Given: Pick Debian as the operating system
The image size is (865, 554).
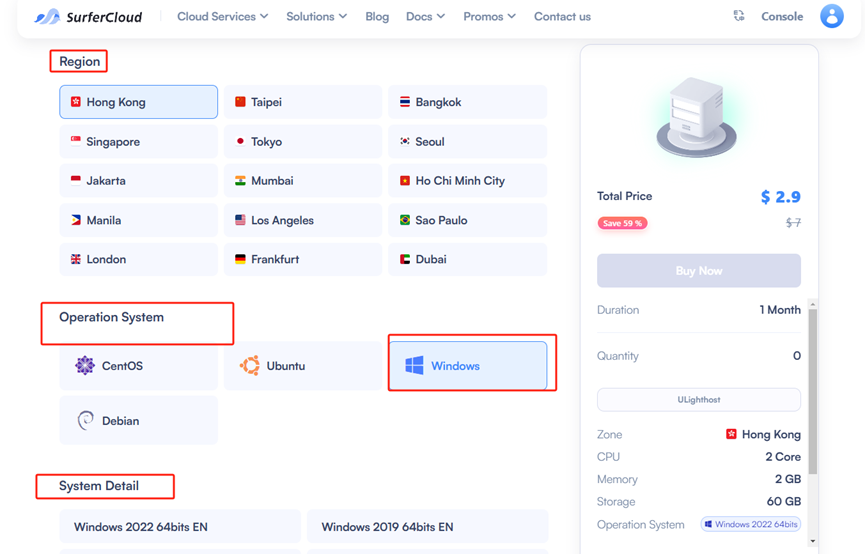Looking at the screenshot, I should [x=138, y=420].
